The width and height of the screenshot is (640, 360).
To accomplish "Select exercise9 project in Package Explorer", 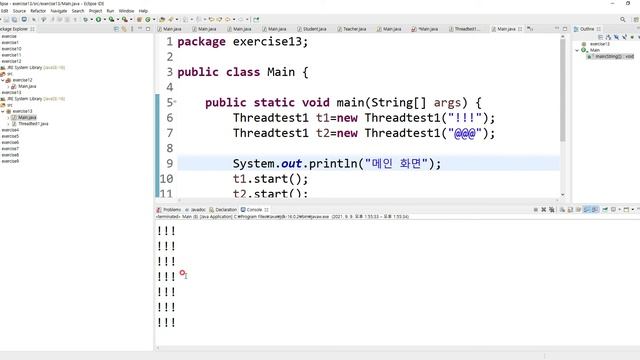I will 10,161.
